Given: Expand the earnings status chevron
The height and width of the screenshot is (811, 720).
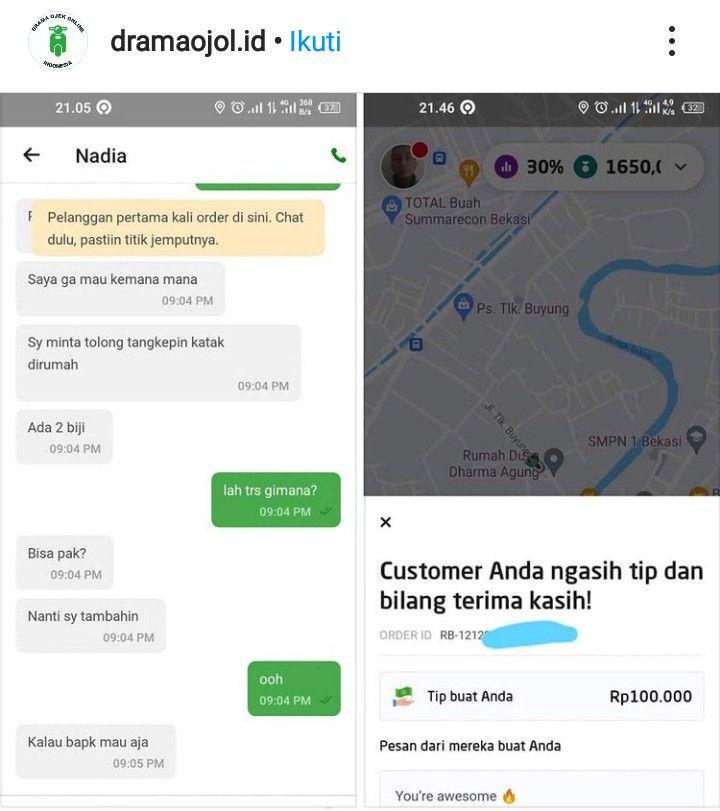Looking at the screenshot, I should pos(681,167).
